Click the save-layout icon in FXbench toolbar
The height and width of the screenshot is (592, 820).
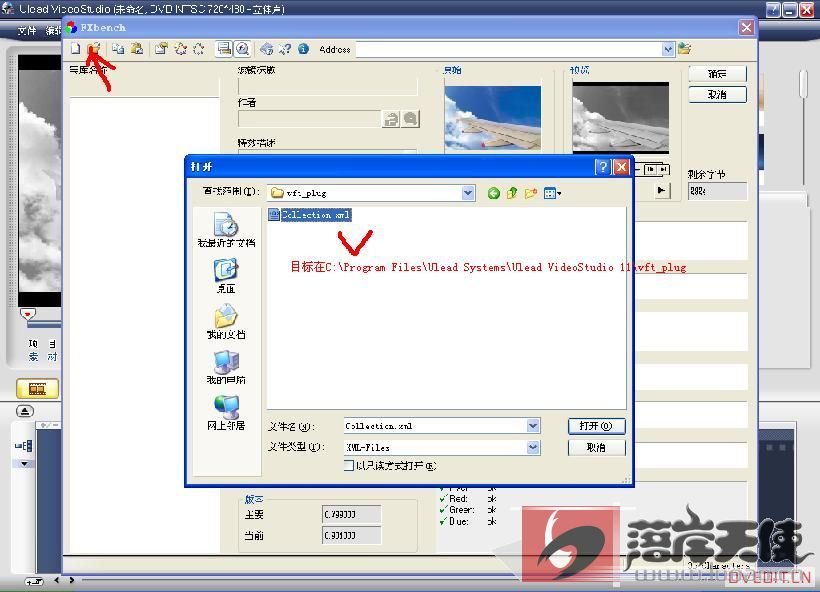(x=224, y=49)
